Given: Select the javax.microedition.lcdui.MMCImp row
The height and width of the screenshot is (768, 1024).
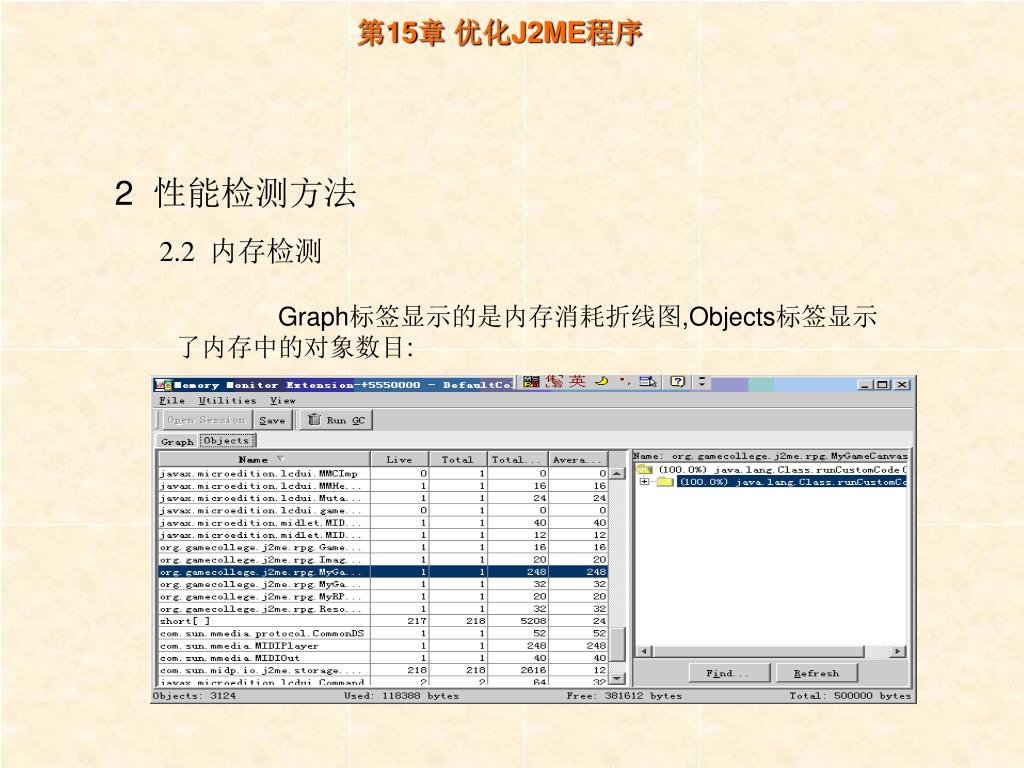Looking at the screenshot, I should click(x=383, y=473).
